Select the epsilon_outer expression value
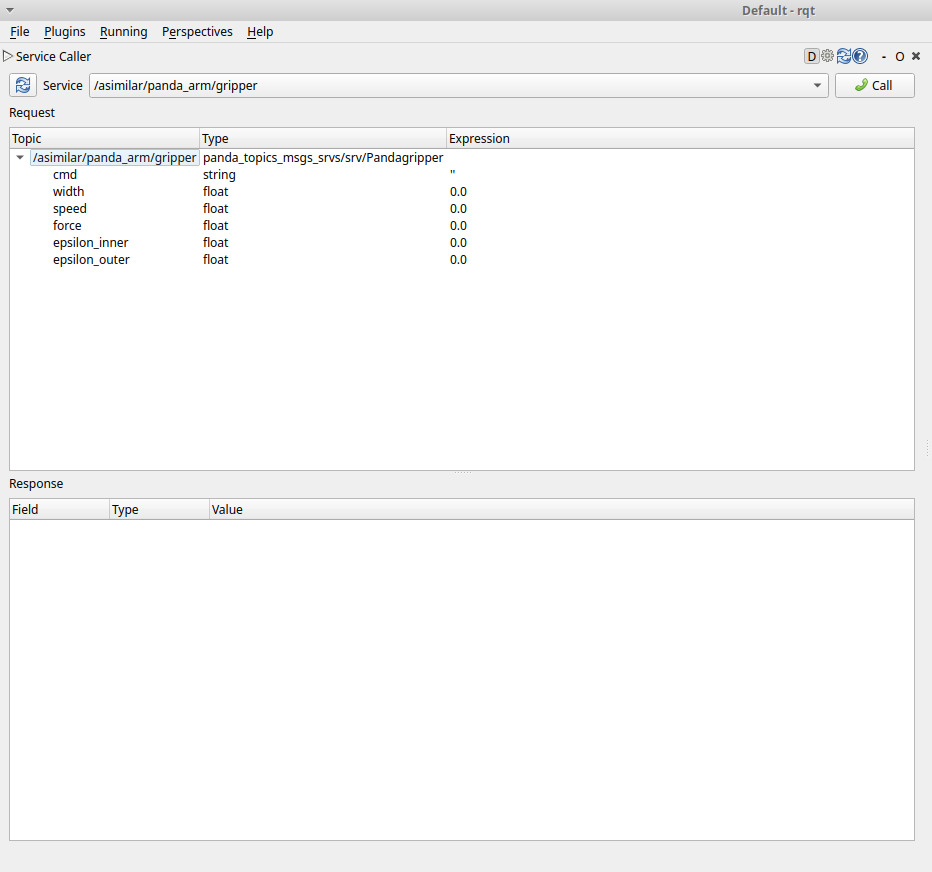 click(x=459, y=260)
